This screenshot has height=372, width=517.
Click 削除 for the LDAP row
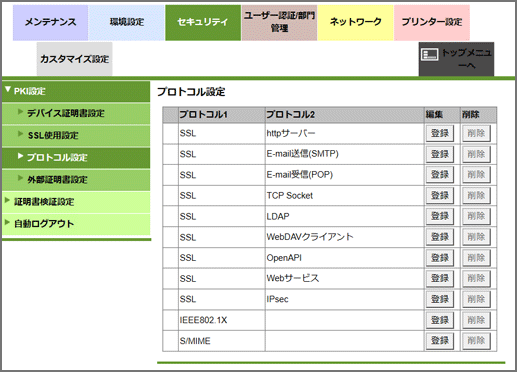coord(476,216)
